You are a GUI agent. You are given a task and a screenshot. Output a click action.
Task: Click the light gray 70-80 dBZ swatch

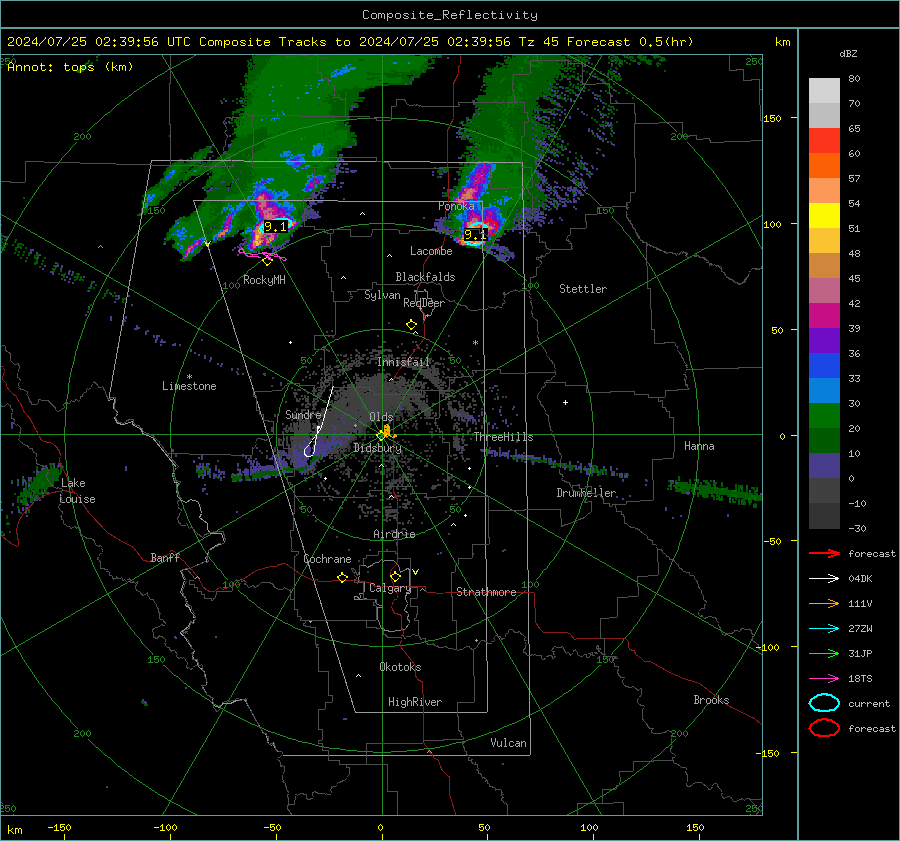[824, 90]
